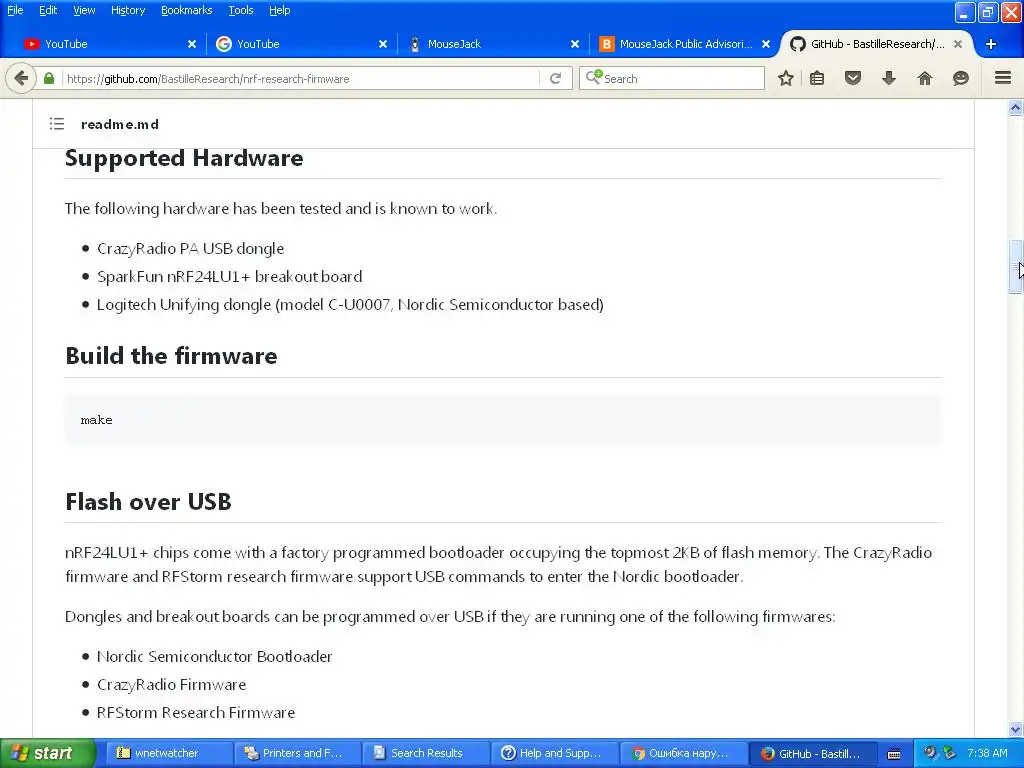Show bookmarks list icon in toolbar

tap(817, 78)
